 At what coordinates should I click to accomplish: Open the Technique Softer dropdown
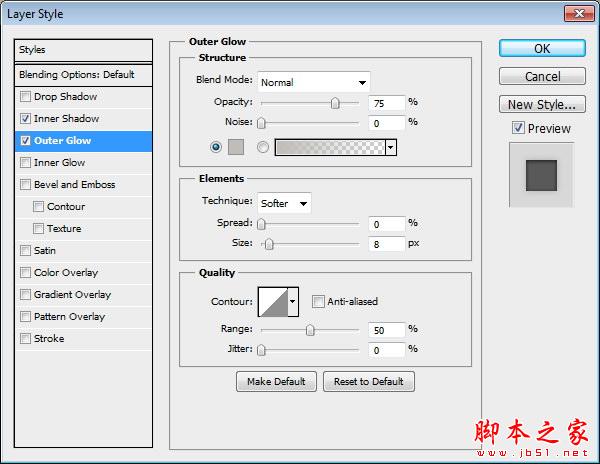[284, 203]
